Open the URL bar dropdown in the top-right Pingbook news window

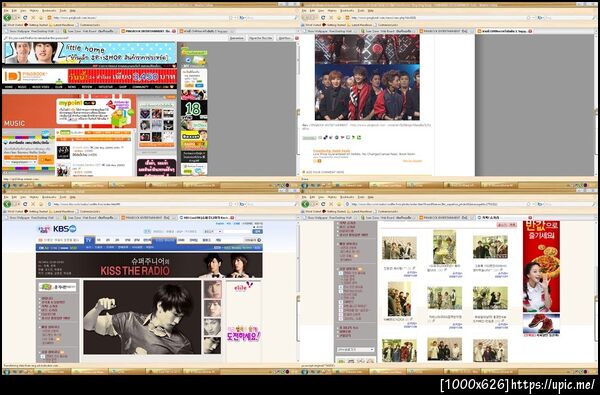(x=533, y=18)
